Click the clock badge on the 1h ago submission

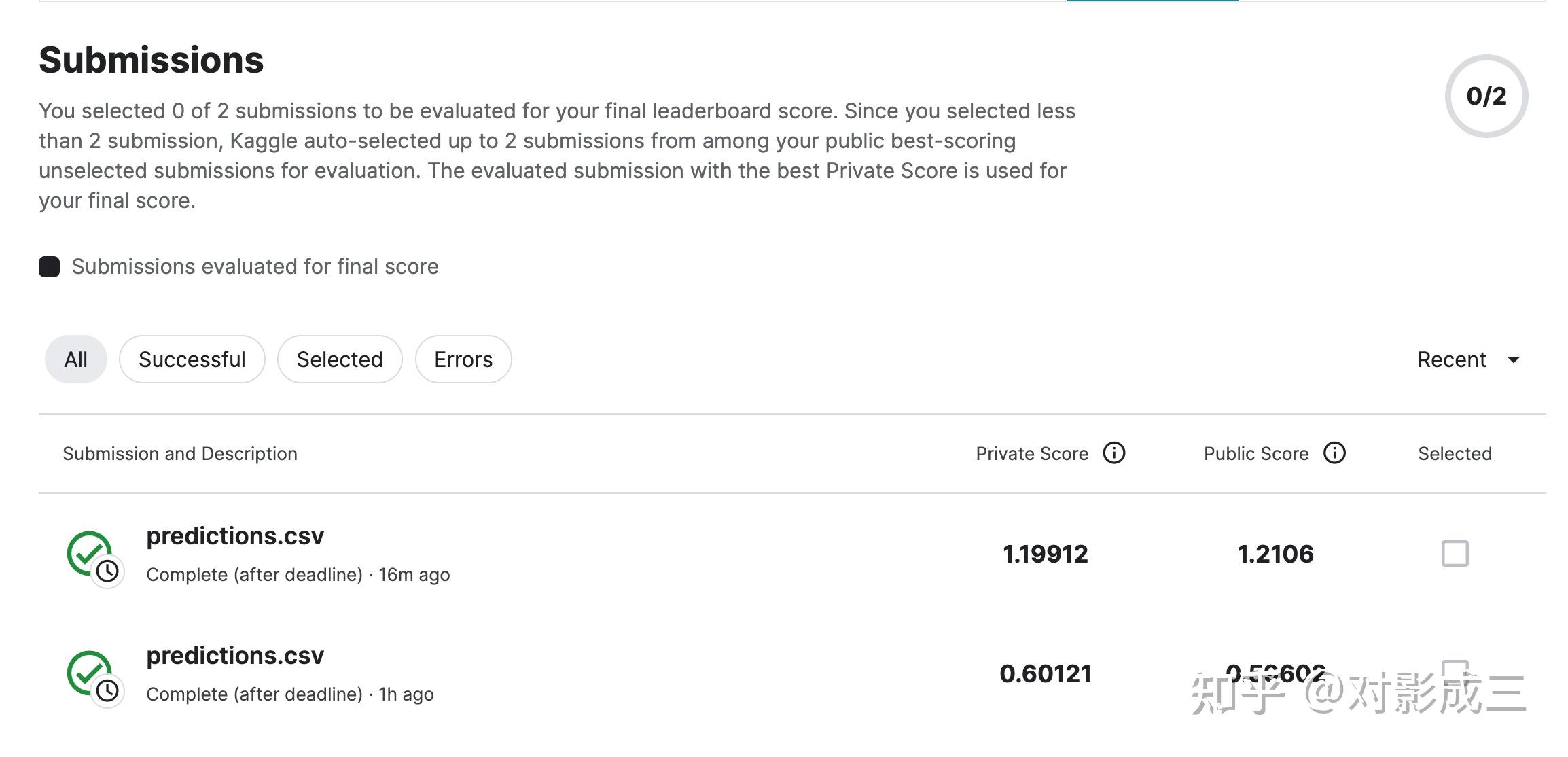click(107, 691)
